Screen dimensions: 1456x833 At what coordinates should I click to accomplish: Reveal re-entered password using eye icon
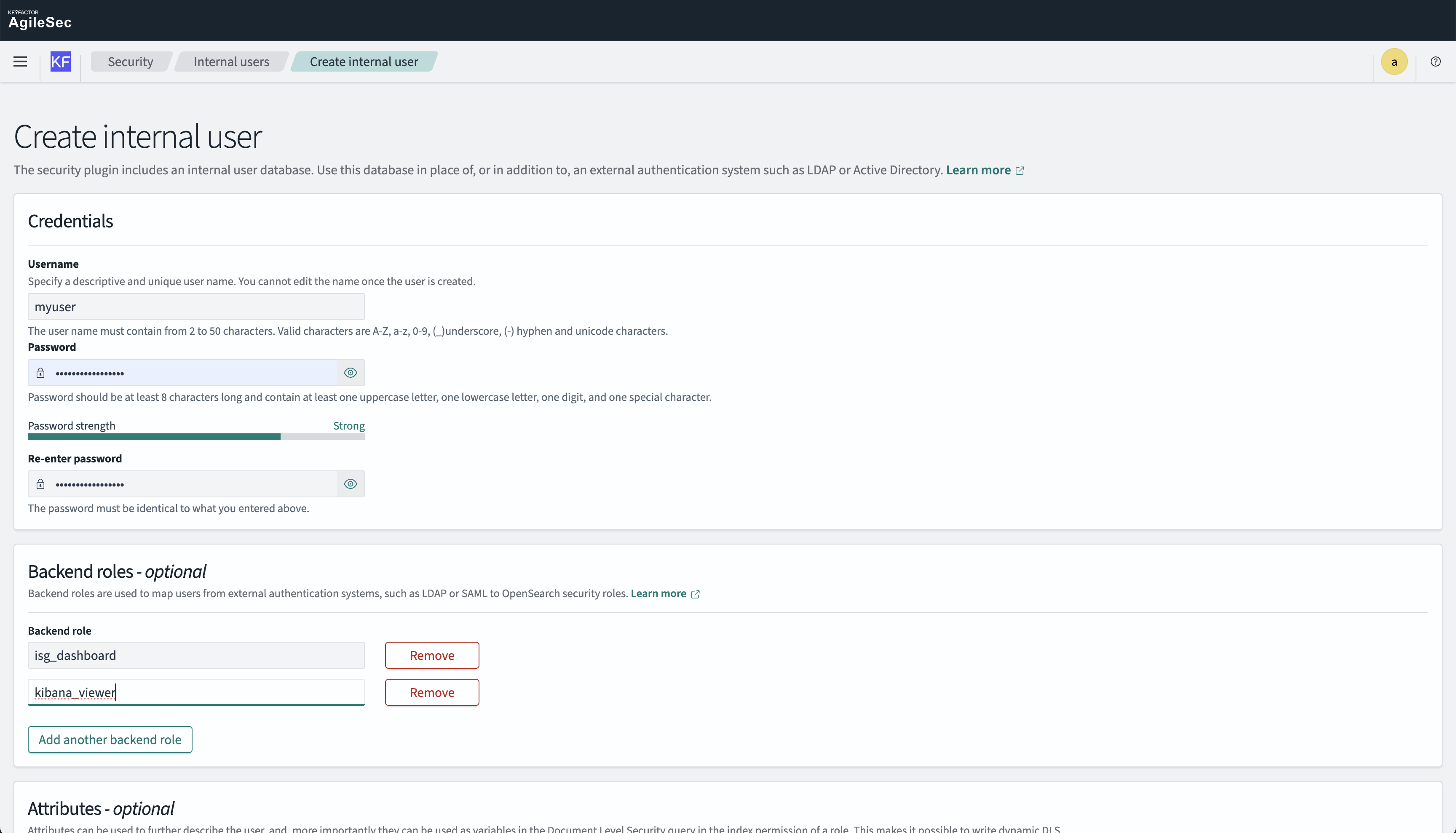click(350, 484)
